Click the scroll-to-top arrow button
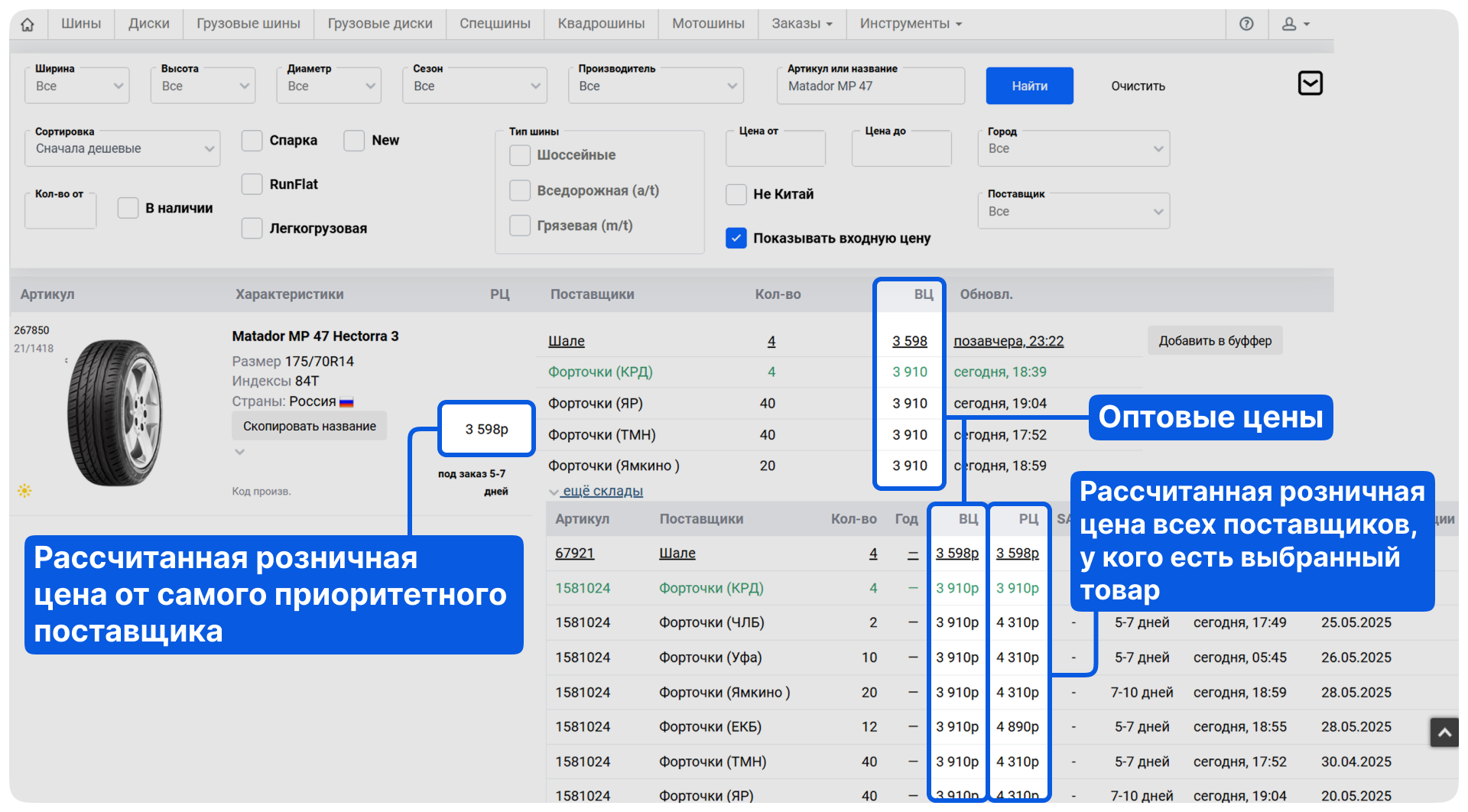1468x812 pixels. pos(1444,732)
